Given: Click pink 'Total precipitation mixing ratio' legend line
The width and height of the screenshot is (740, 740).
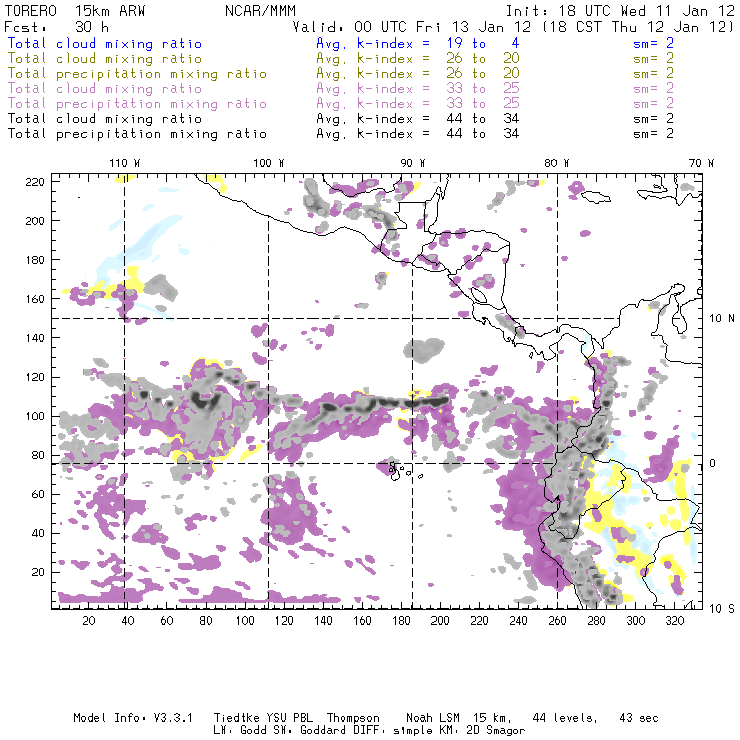Looking at the screenshot, I should [137, 104].
